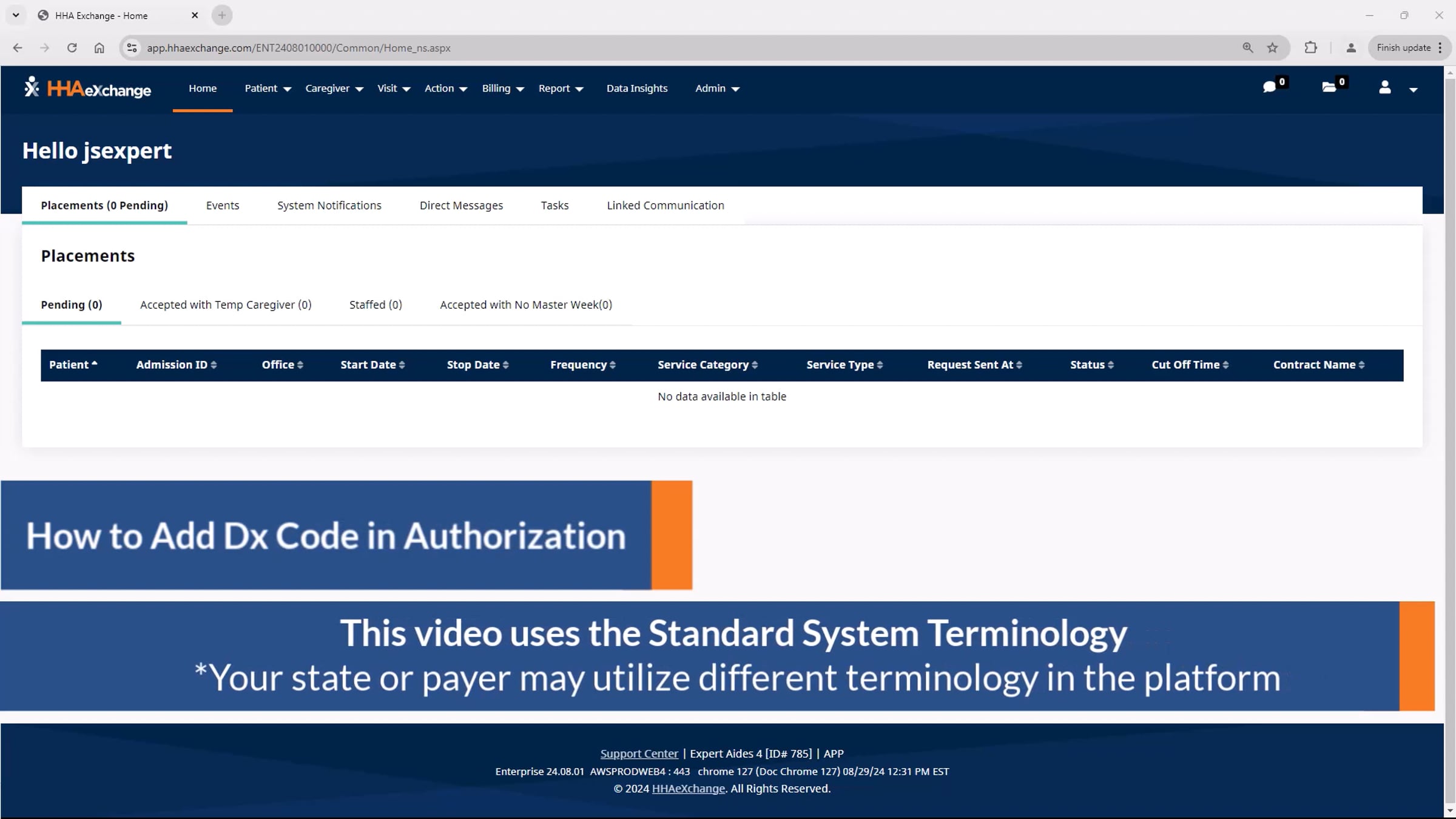Go to the Home menu item
Image resolution: width=1456 pixels, height=819 pixels.
point(203,89)
